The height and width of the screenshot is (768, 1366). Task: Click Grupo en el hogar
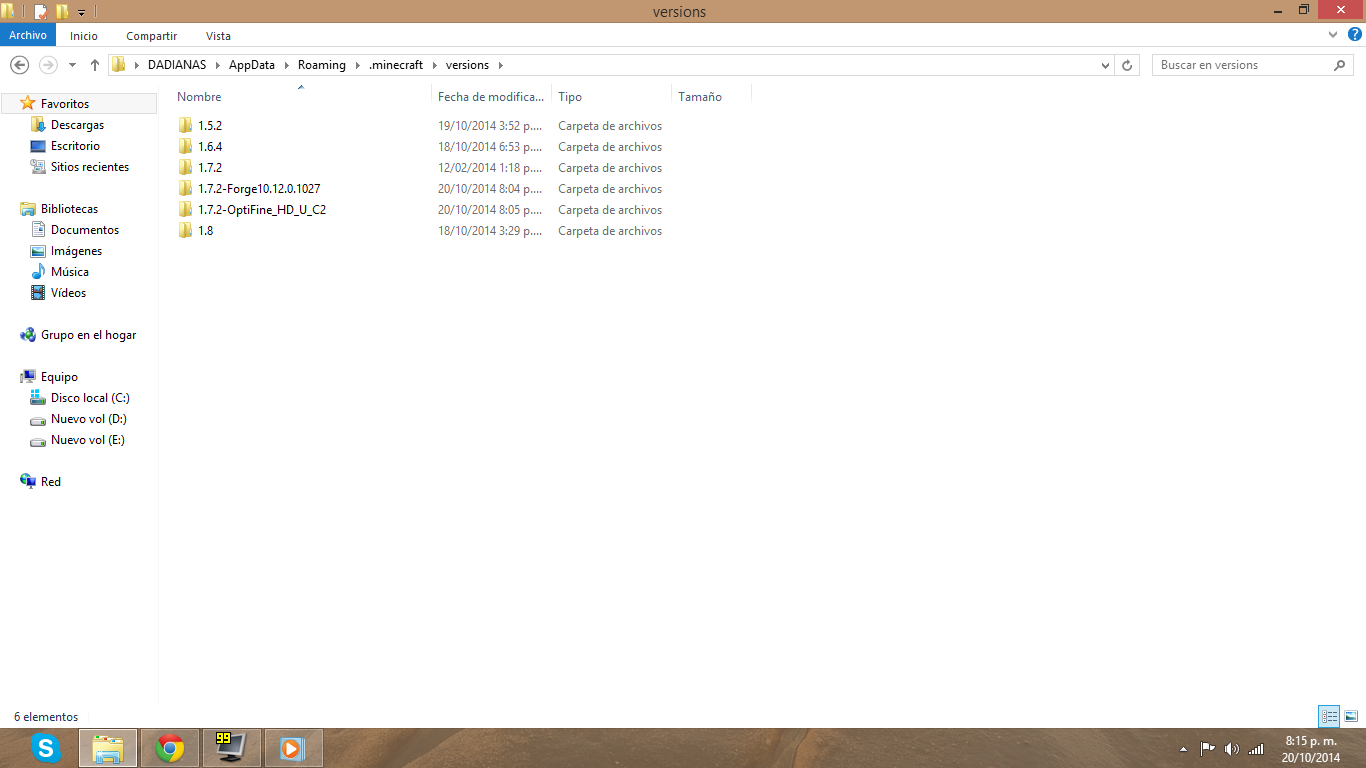(x=88, y=335)
